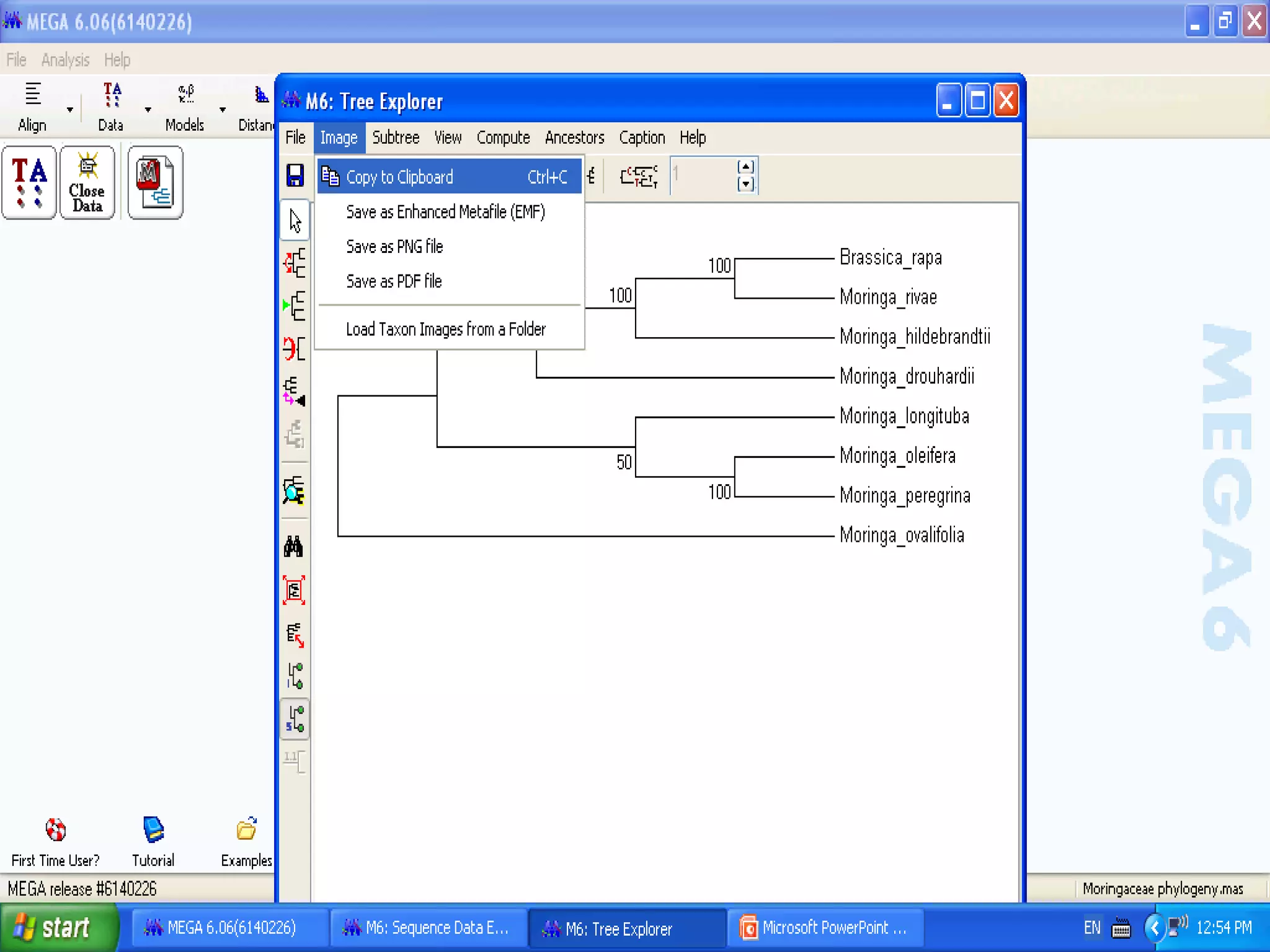Viewport: 1270px width, 952px height.
Task: Open the Ancestors menu
Action: [574, 138]
